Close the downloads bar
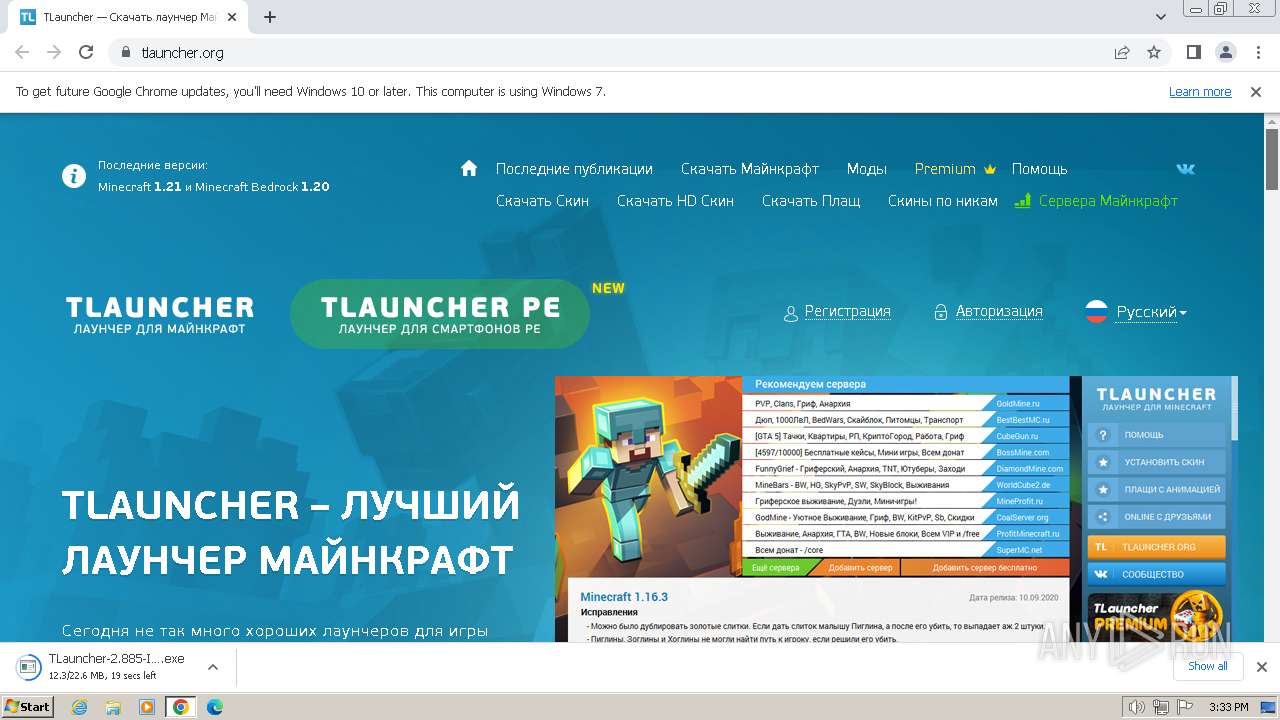The height and width of the screenshot is (720, 1280). pos(1261,667)
